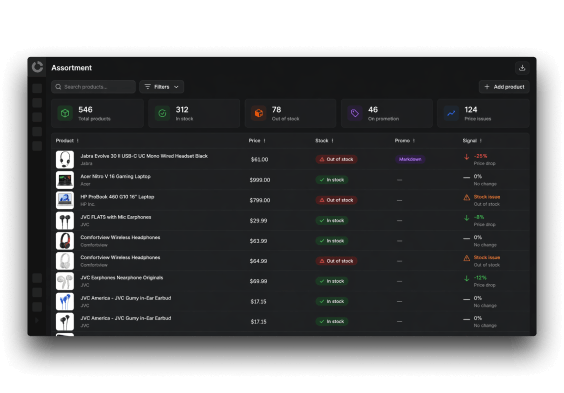Select the Total products icon
This screenshot has width=564, height=393.
65,113
